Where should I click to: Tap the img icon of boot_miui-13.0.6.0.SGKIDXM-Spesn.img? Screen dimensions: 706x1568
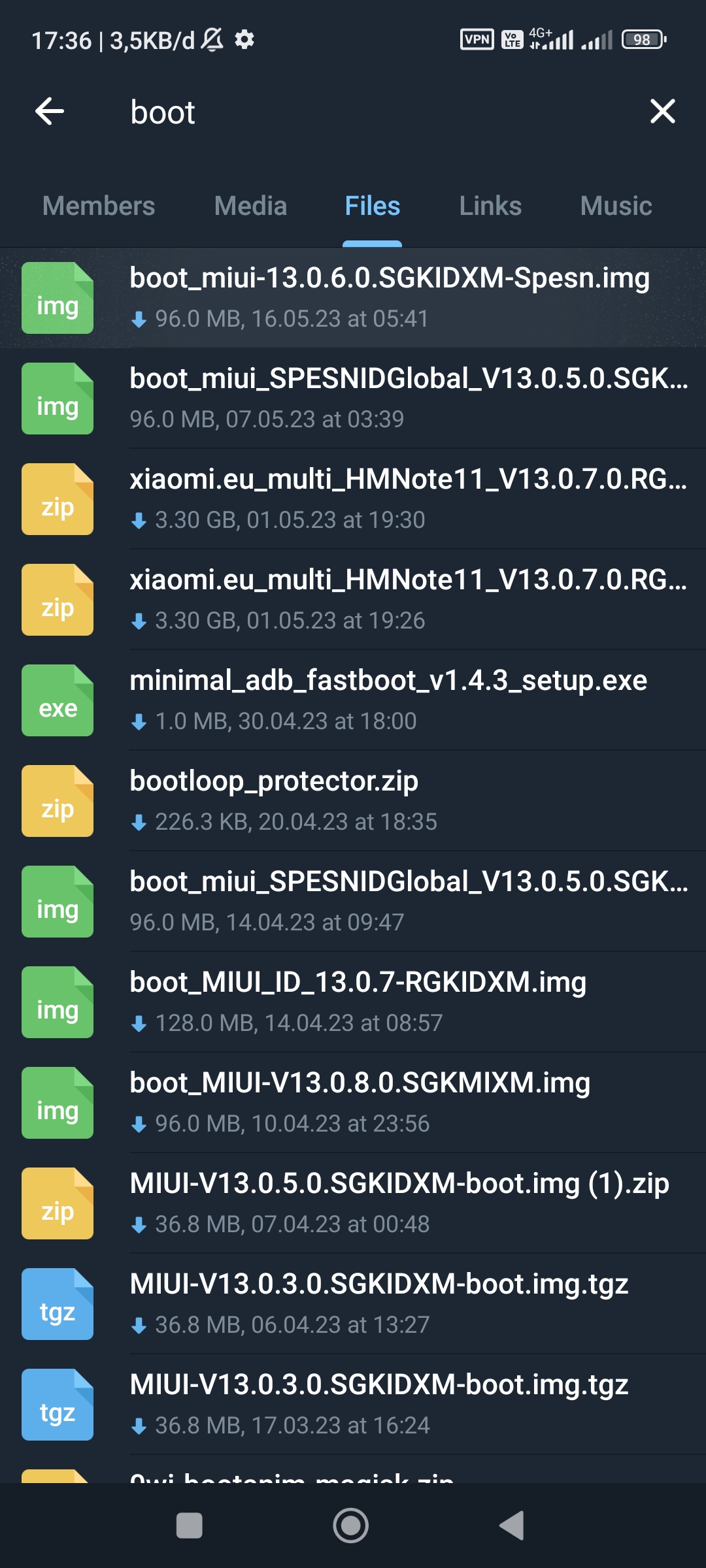pyautogui.click(x=58, y=298)
